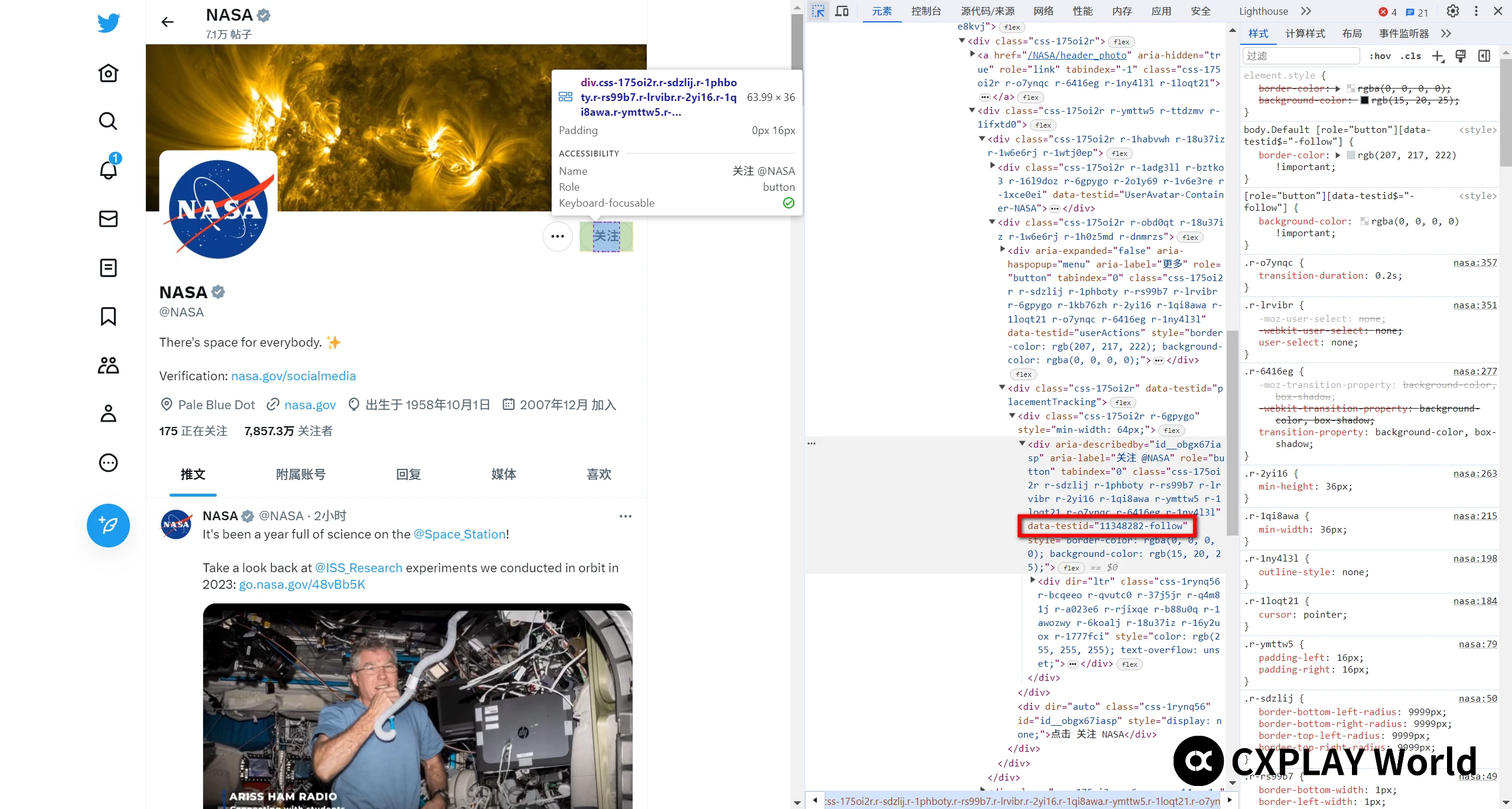1512x809 pixels.
Task: Toggle the .cls class editor button
Action: pyautogui.click(x=1410, y=56)
